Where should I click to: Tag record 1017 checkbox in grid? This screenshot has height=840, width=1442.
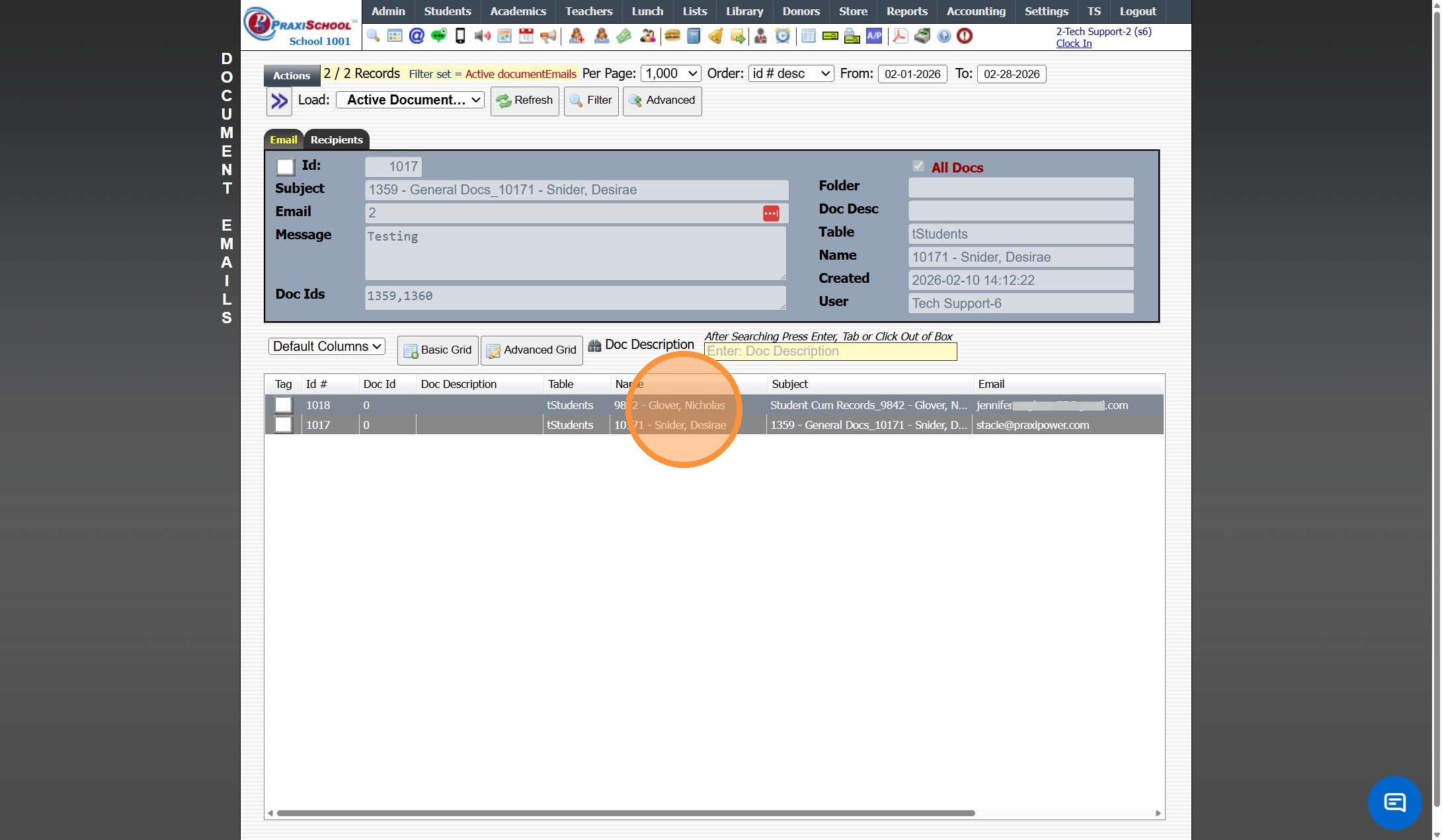pos(284,425)
